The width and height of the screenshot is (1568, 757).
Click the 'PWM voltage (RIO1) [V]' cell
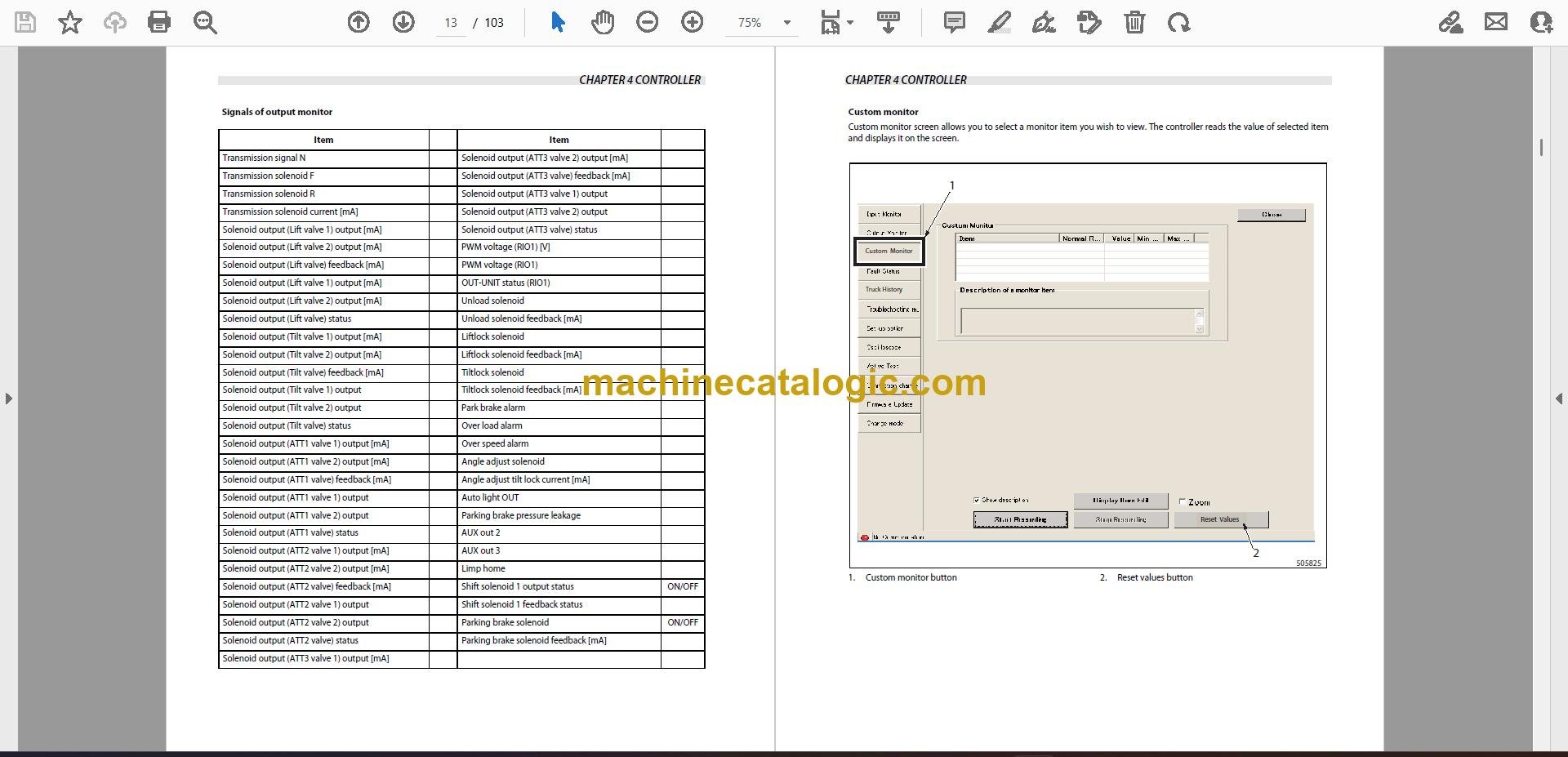[559, 247]
